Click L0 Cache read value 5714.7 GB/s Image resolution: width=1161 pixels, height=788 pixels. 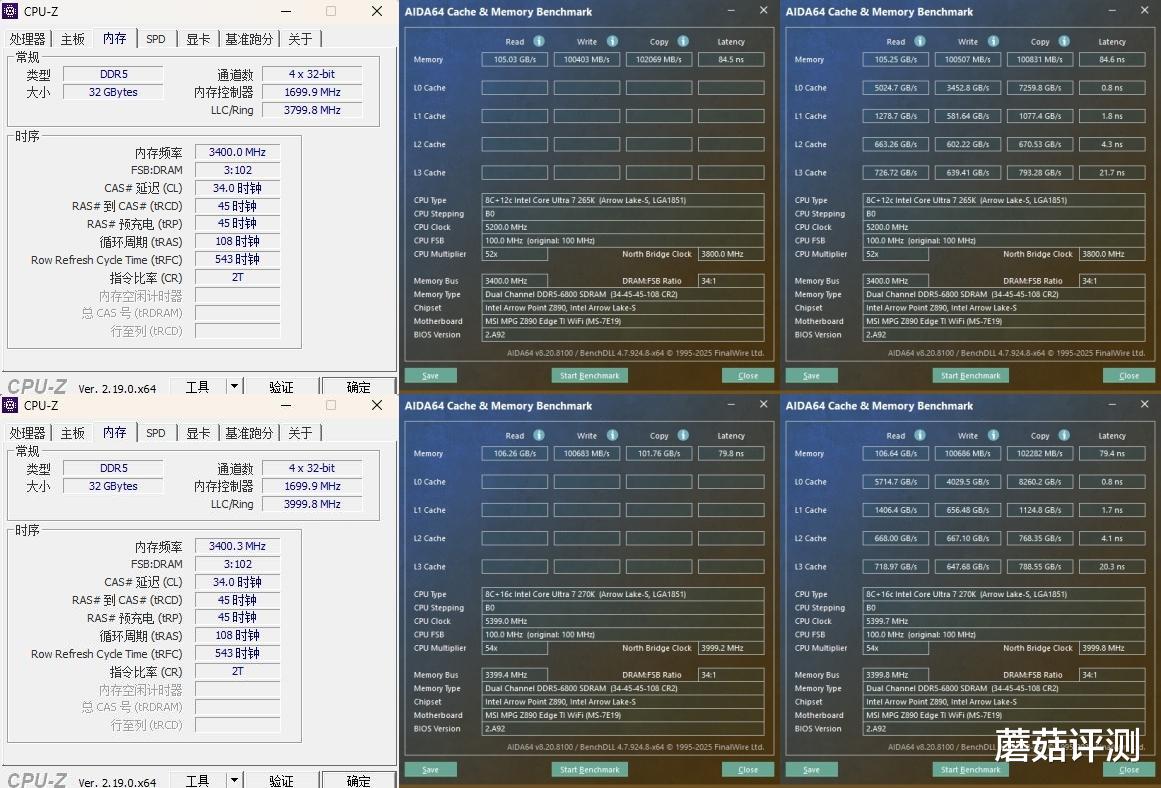click(895, 481)
